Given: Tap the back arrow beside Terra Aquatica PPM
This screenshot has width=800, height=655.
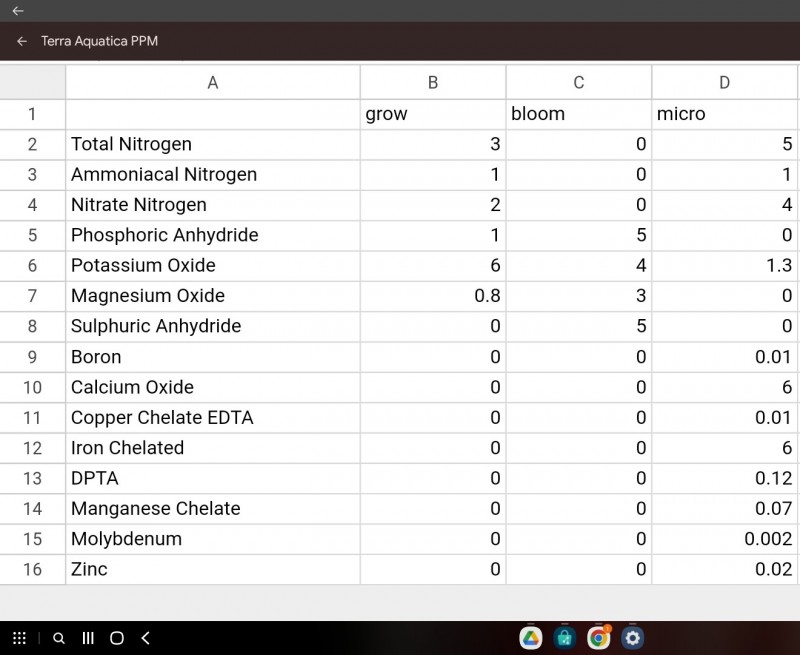Looking at the screenshot, I should tap(22, 42).
